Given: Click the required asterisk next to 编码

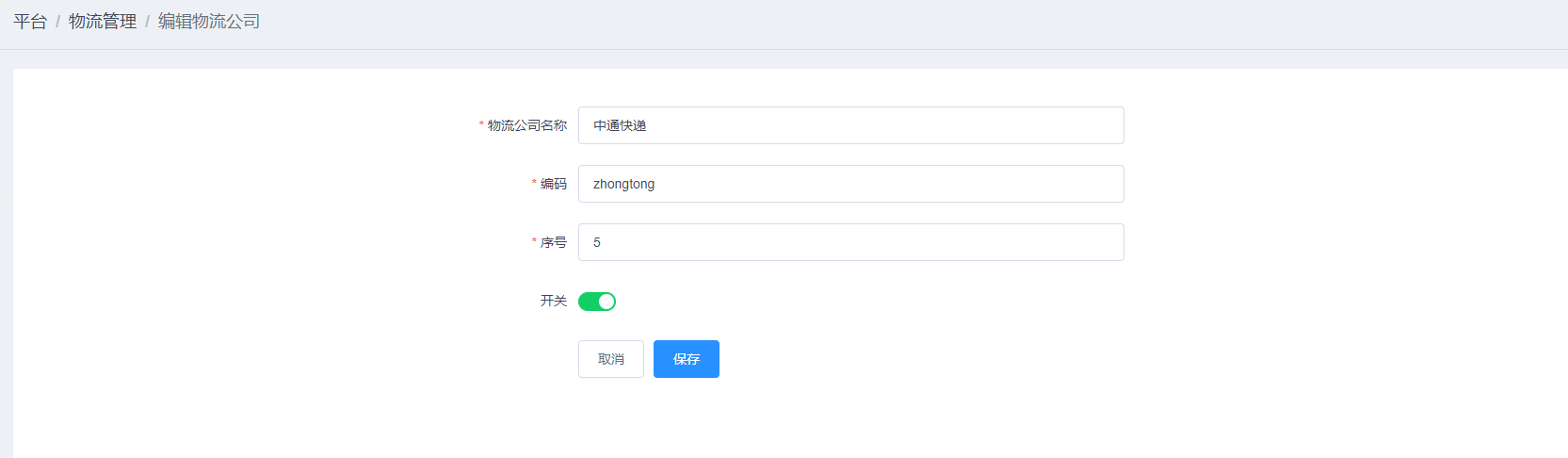Looking at the screenshot, I should [x=534, y=184].
